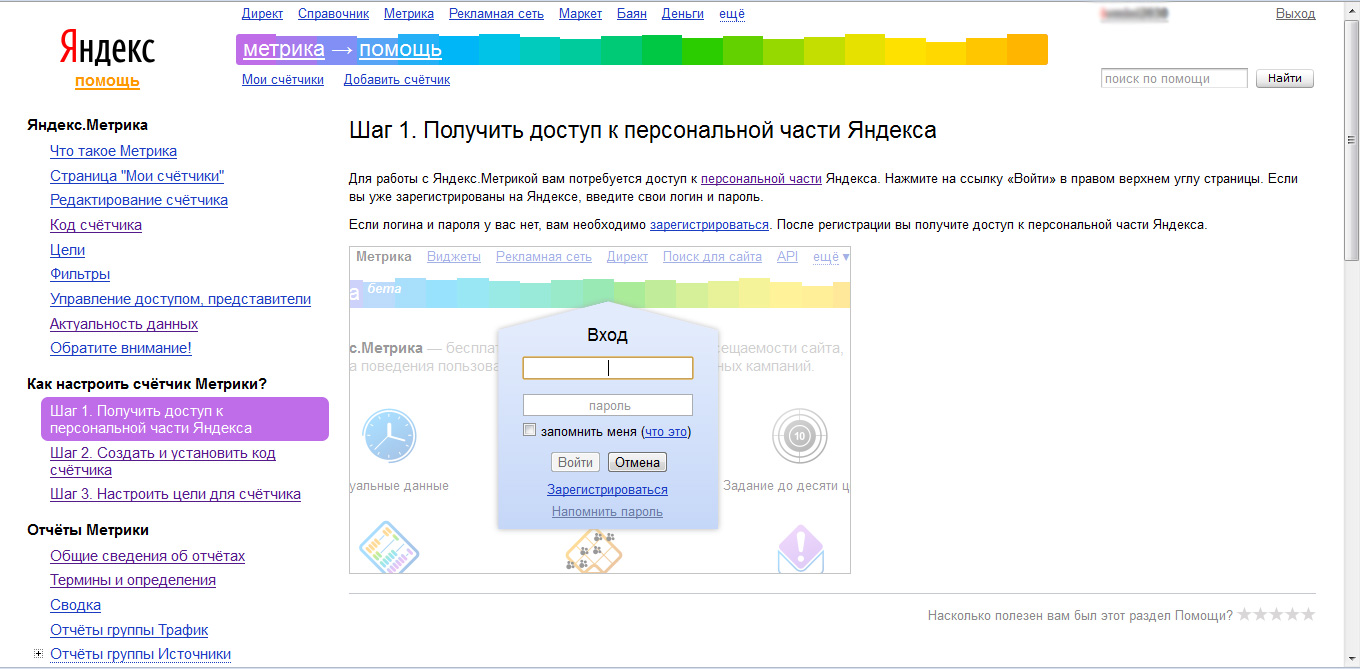Open Маркет in top navigation
Viewport: 1360px width, 669px height.
[581, 14]
